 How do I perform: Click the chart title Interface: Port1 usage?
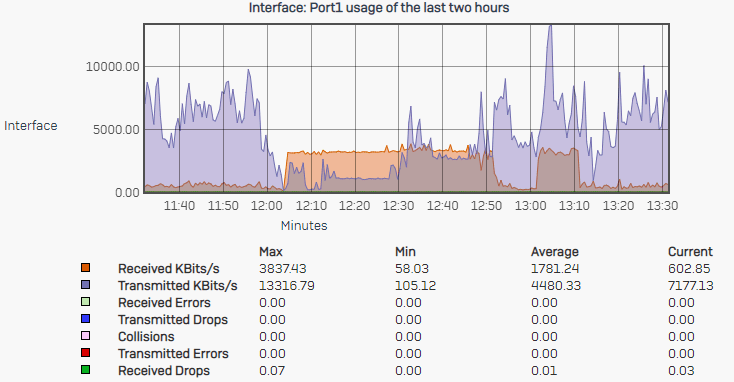pyautogui.click(x=379, y=8)
